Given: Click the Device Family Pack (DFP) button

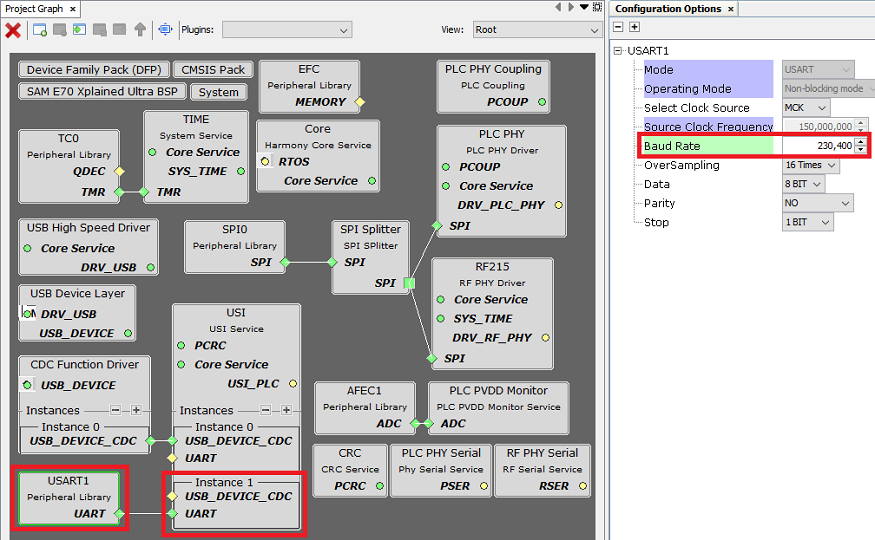Looking at the screenshot, I should (x=92, y=70).
